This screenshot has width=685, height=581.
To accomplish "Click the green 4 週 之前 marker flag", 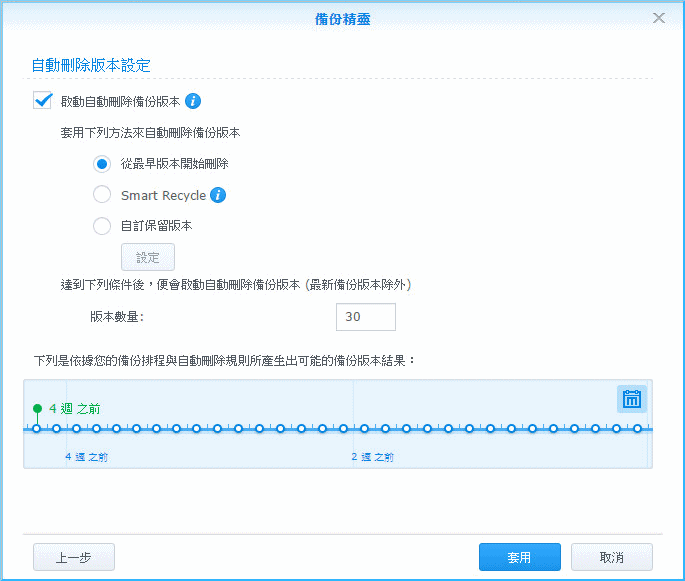I will coord(37,408).
